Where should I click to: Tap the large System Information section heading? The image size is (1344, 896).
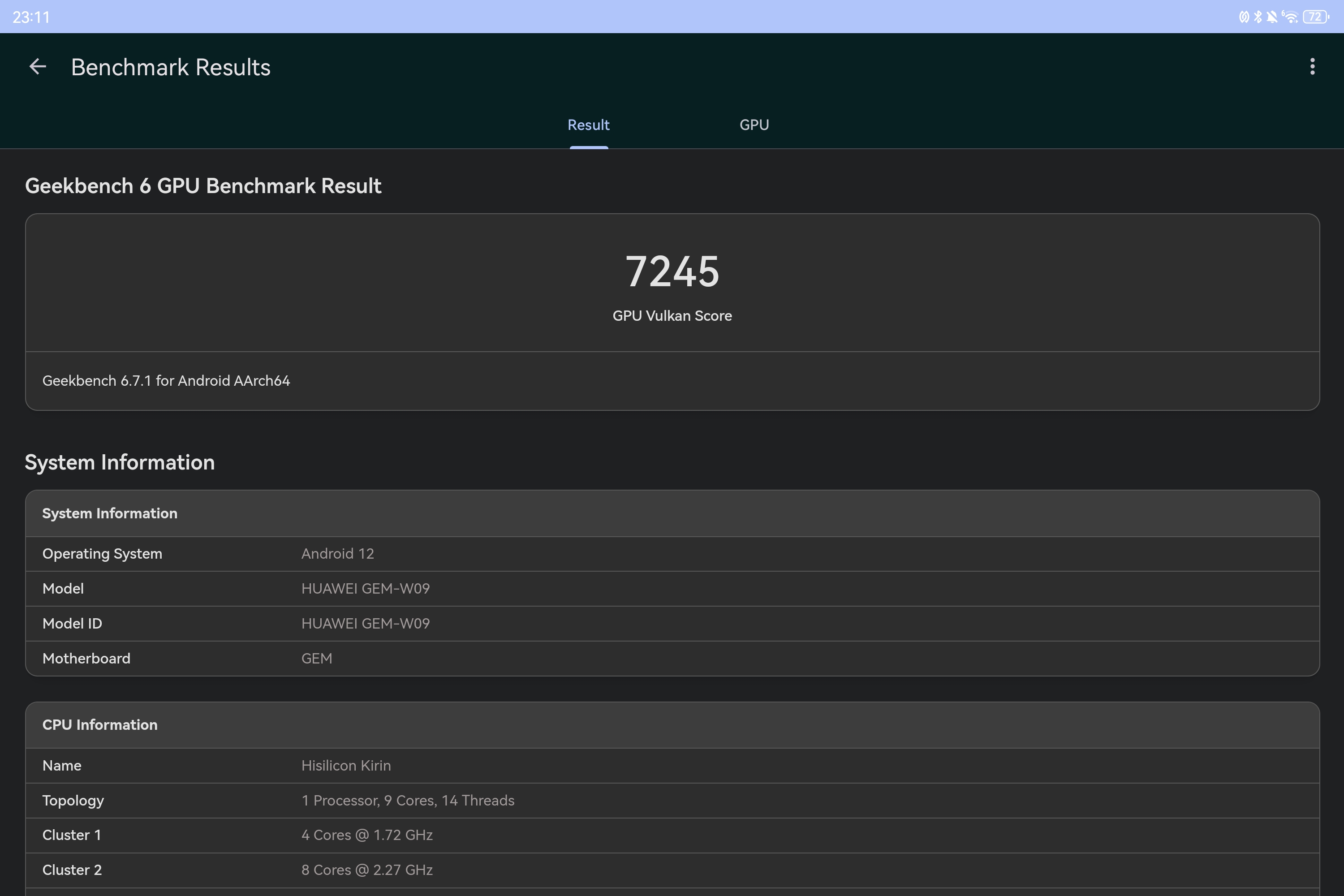[x=120, y=462]
